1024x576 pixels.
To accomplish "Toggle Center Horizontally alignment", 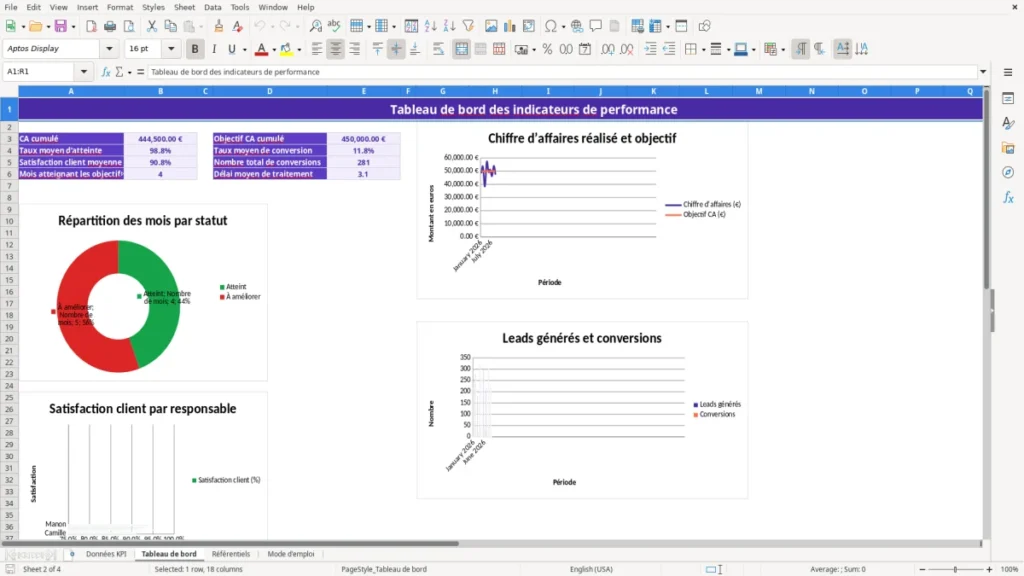I will [336, 49].
